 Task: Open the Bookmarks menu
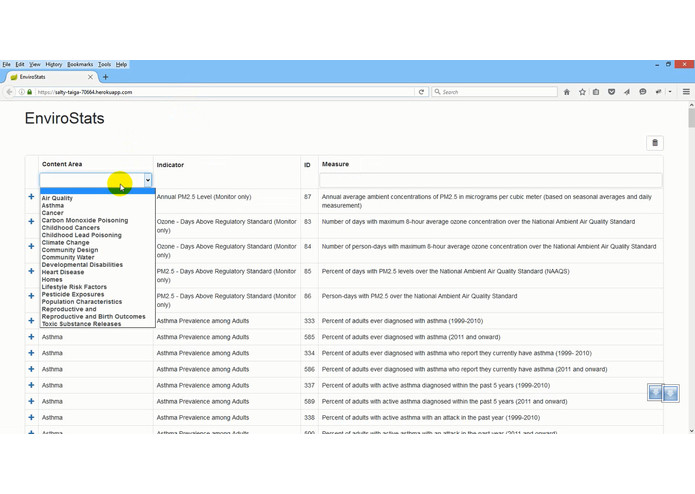tap(80, 64)
